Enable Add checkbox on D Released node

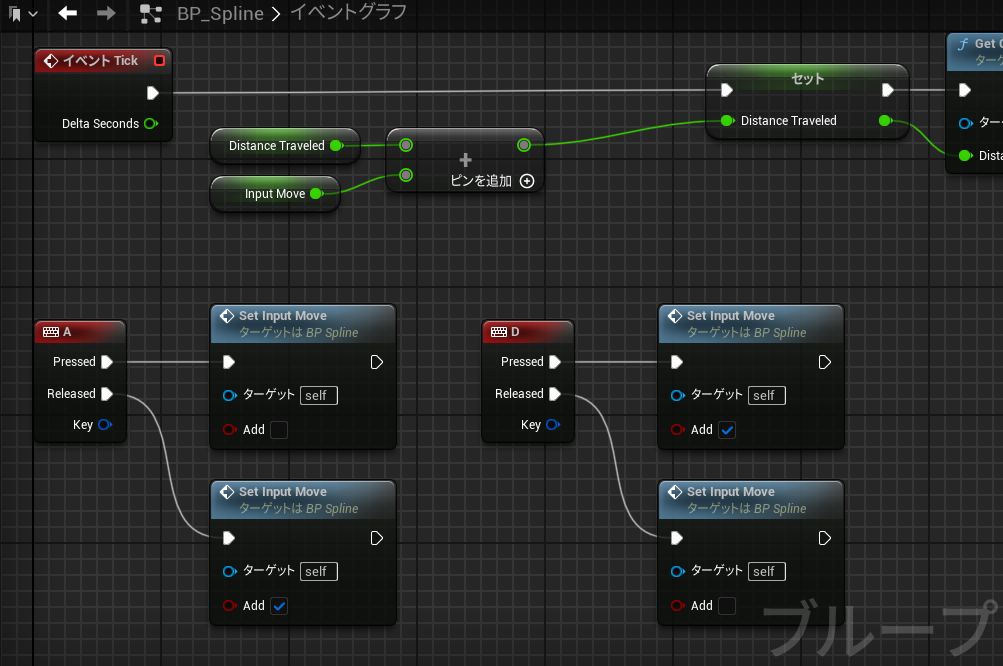[727, 606]
